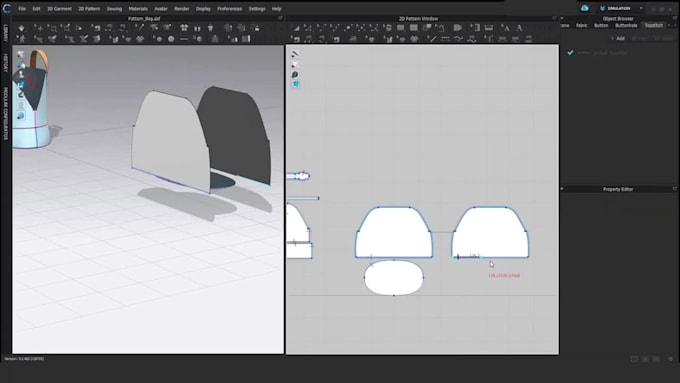Viewport: 680px width, 383px height.
Task: Select the Rectangle pattern tool in 2D toolbar
Action: [401, 28]
